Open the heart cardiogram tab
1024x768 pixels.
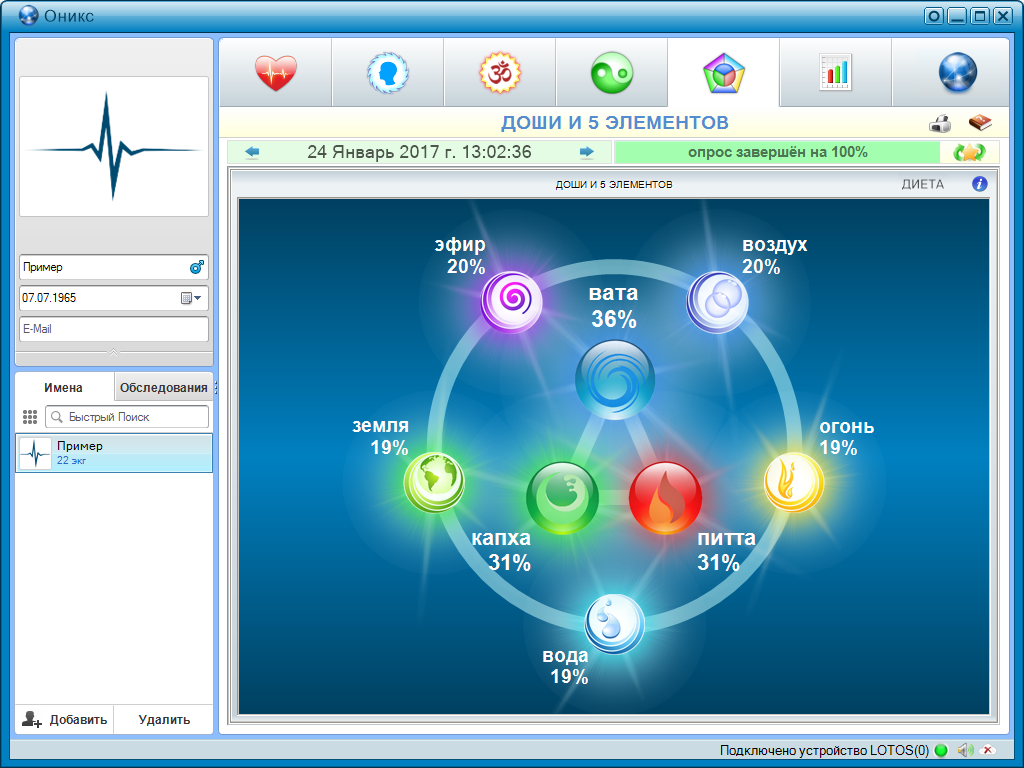pos(276,72)
